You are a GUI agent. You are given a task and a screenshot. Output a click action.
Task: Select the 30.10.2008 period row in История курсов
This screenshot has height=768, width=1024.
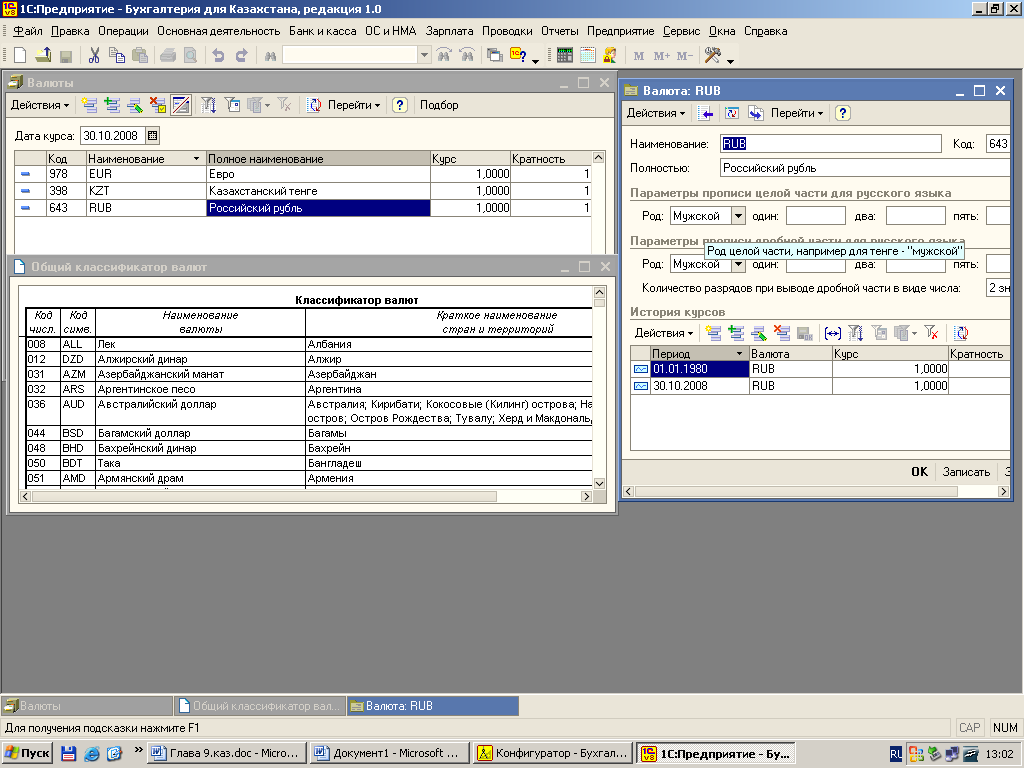[820, 386]
